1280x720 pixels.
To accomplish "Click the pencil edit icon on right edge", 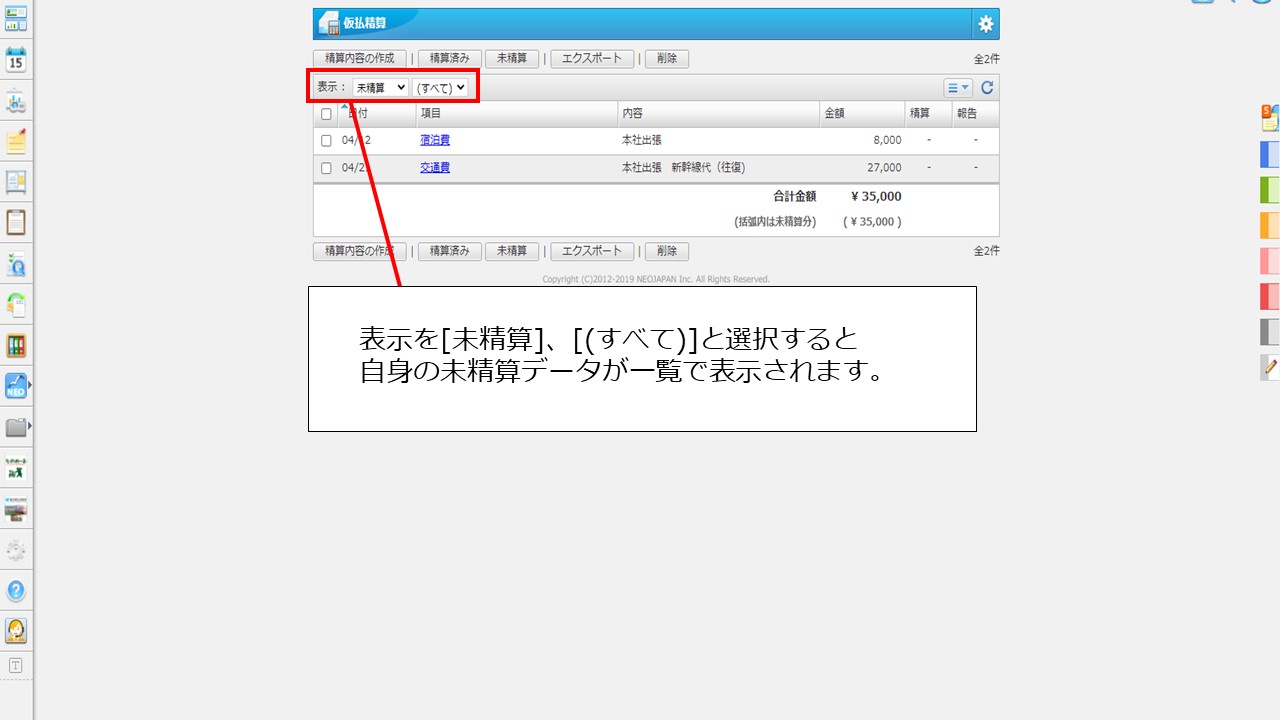I will point(1270,367).
